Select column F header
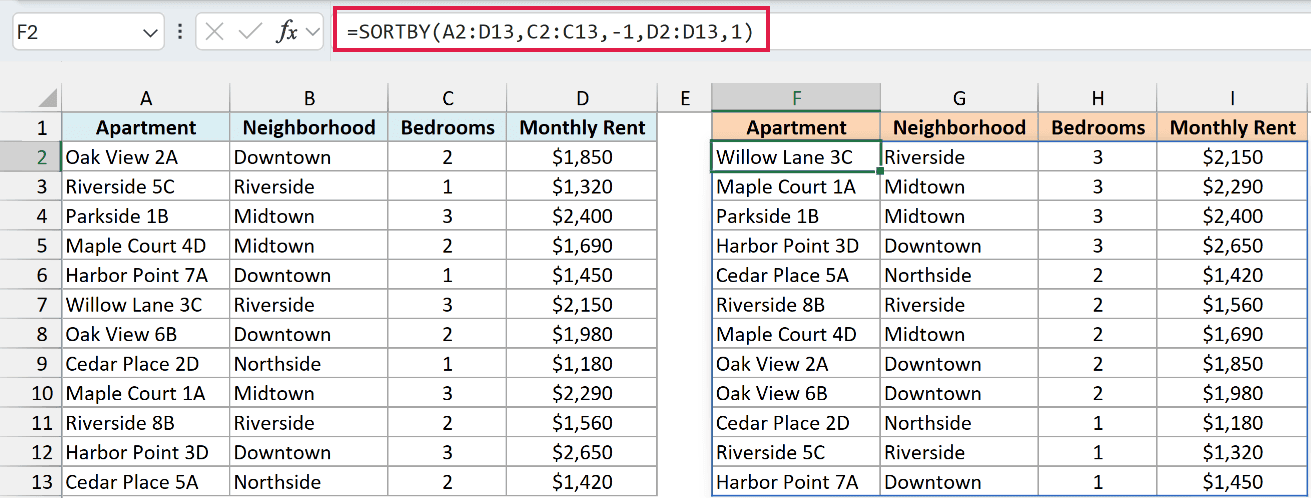 [x=796, y=98]
